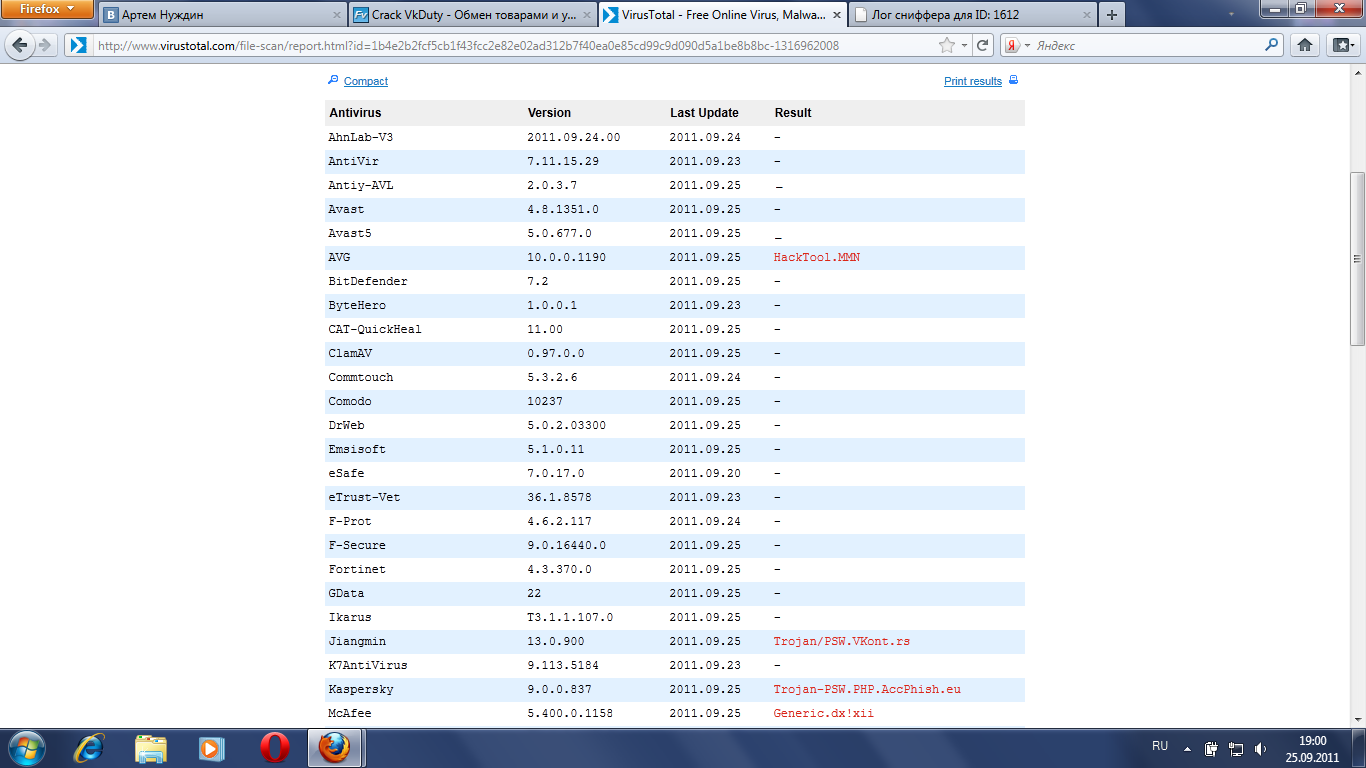Screen dimensions: 1366x768
Task: Reload the page with the refresh icon
Action: [983, 45]
